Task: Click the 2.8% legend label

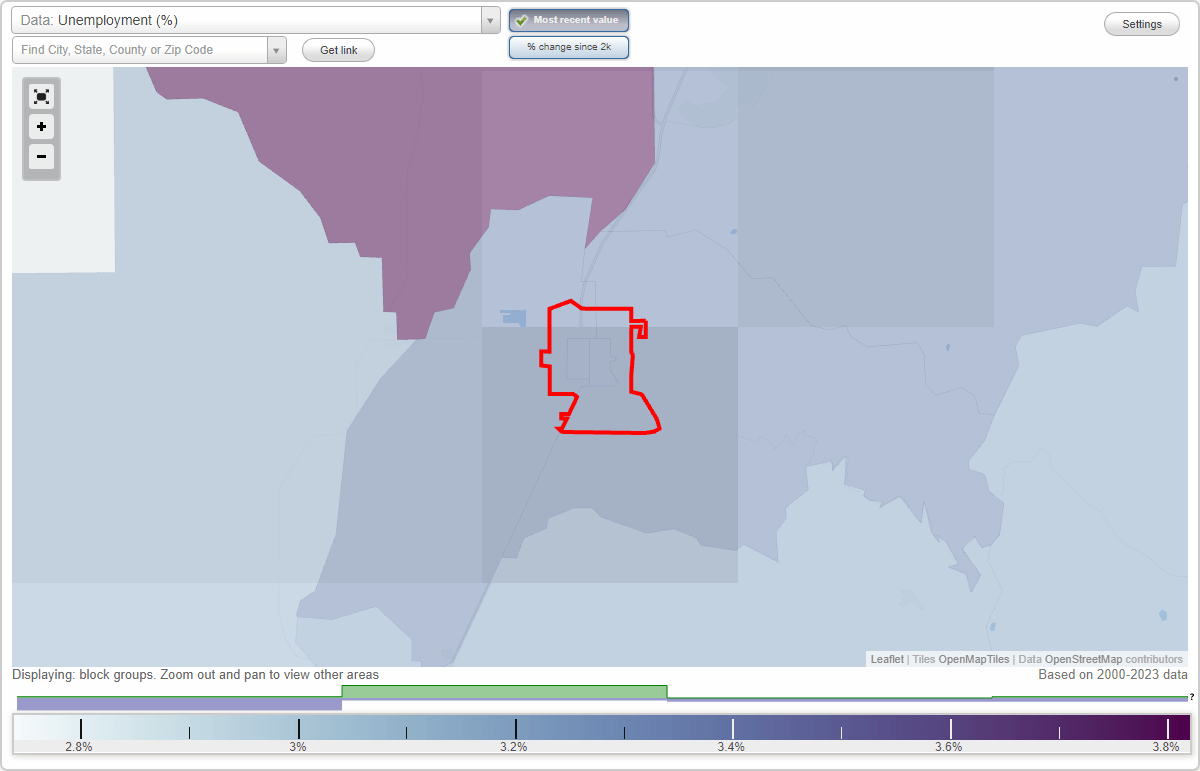Action: 79,747
